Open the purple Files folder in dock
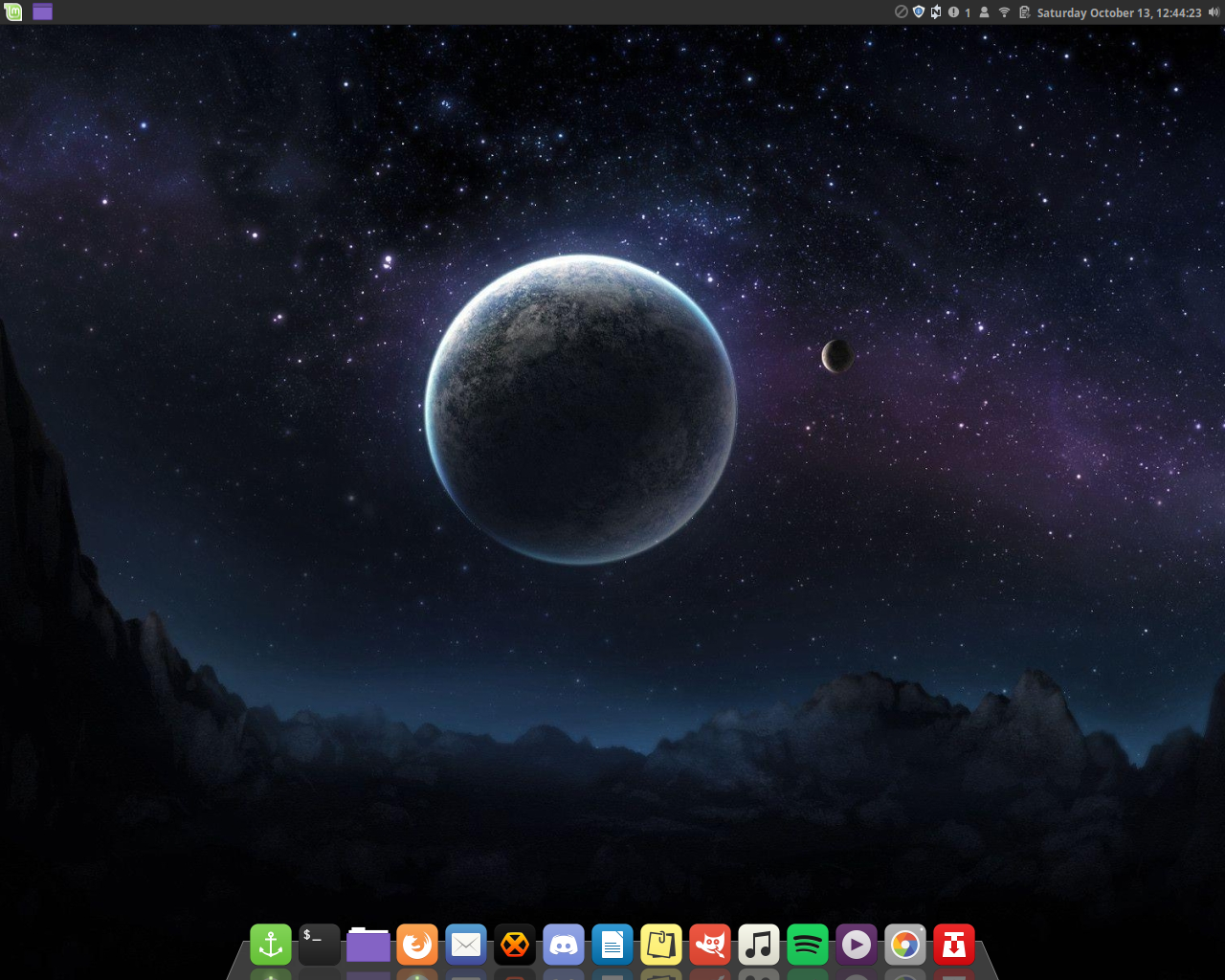The image size is (1225, 980). click(368, 945)
